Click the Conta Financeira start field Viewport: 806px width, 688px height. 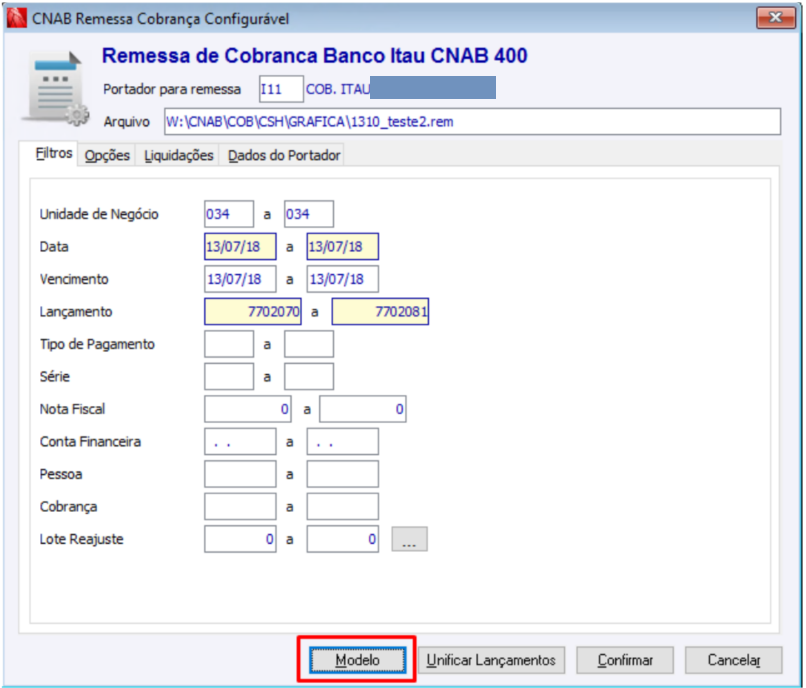click(x=240, y=441)
